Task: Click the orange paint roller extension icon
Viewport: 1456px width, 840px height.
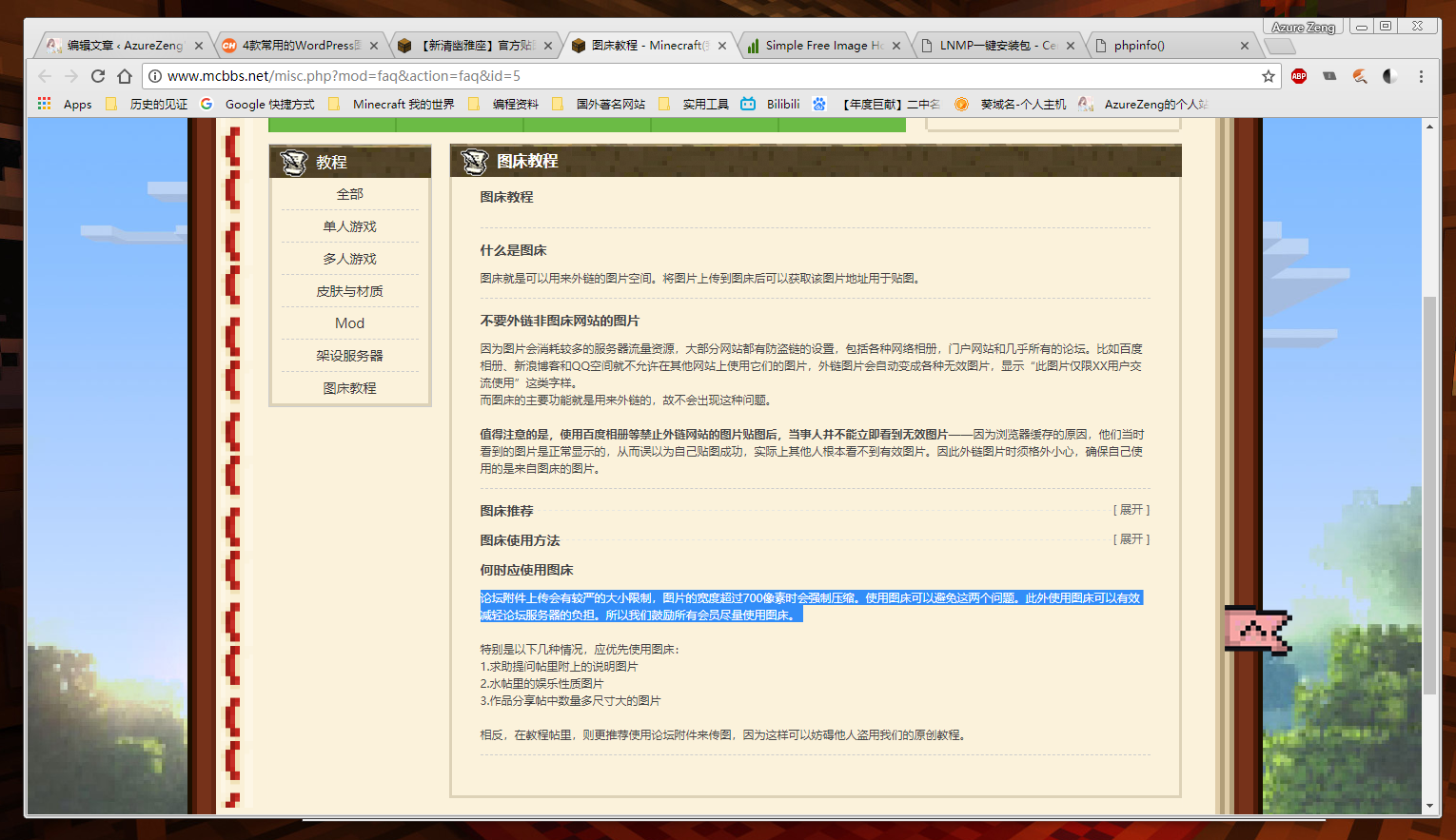Action: [1360, 76]
